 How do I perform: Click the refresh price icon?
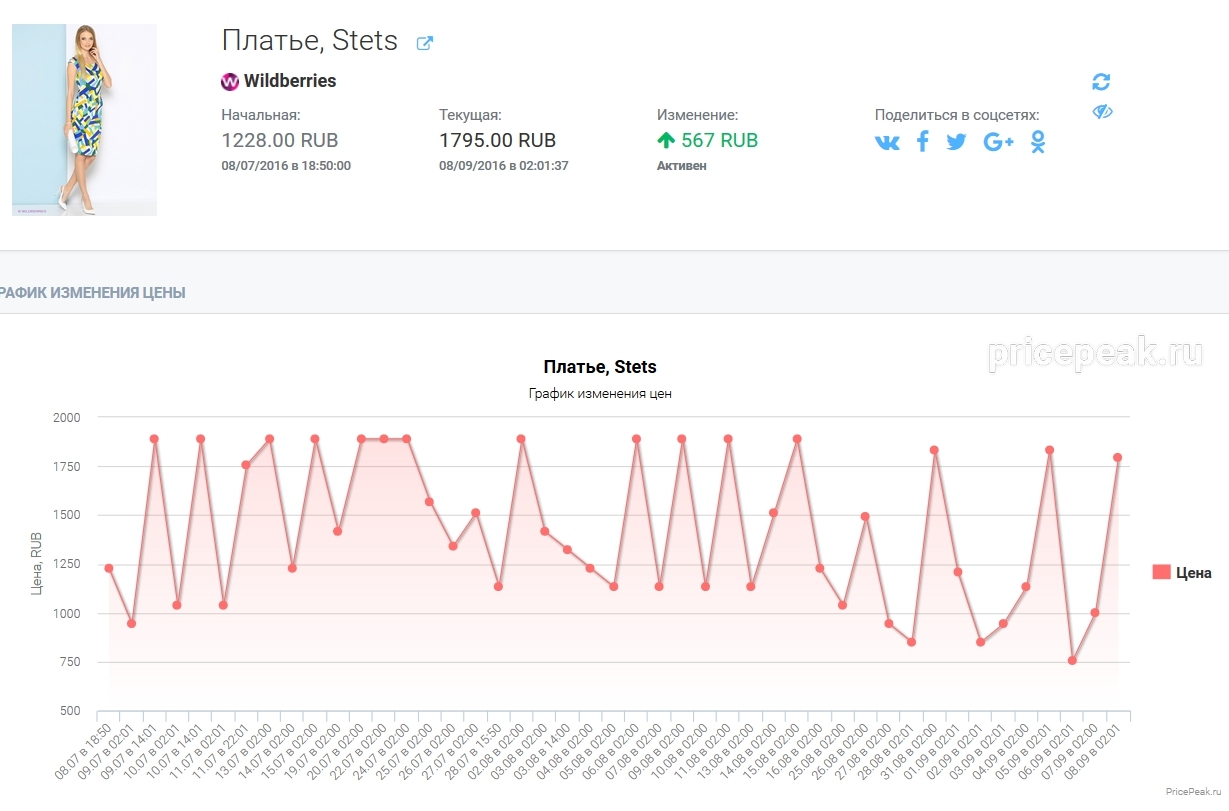click(x=1101, y=82)
